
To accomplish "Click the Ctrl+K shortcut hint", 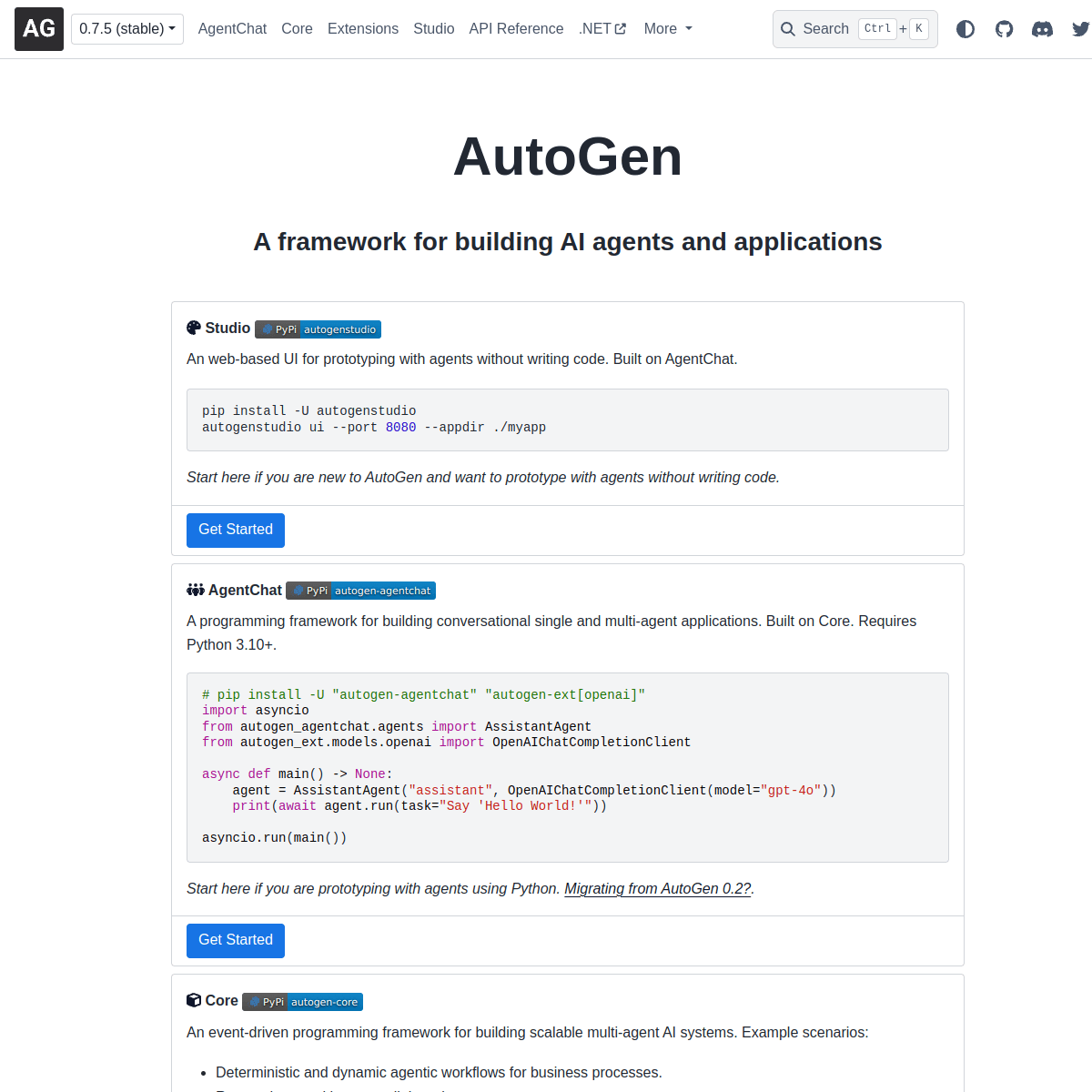I will [x=893, y=29].
